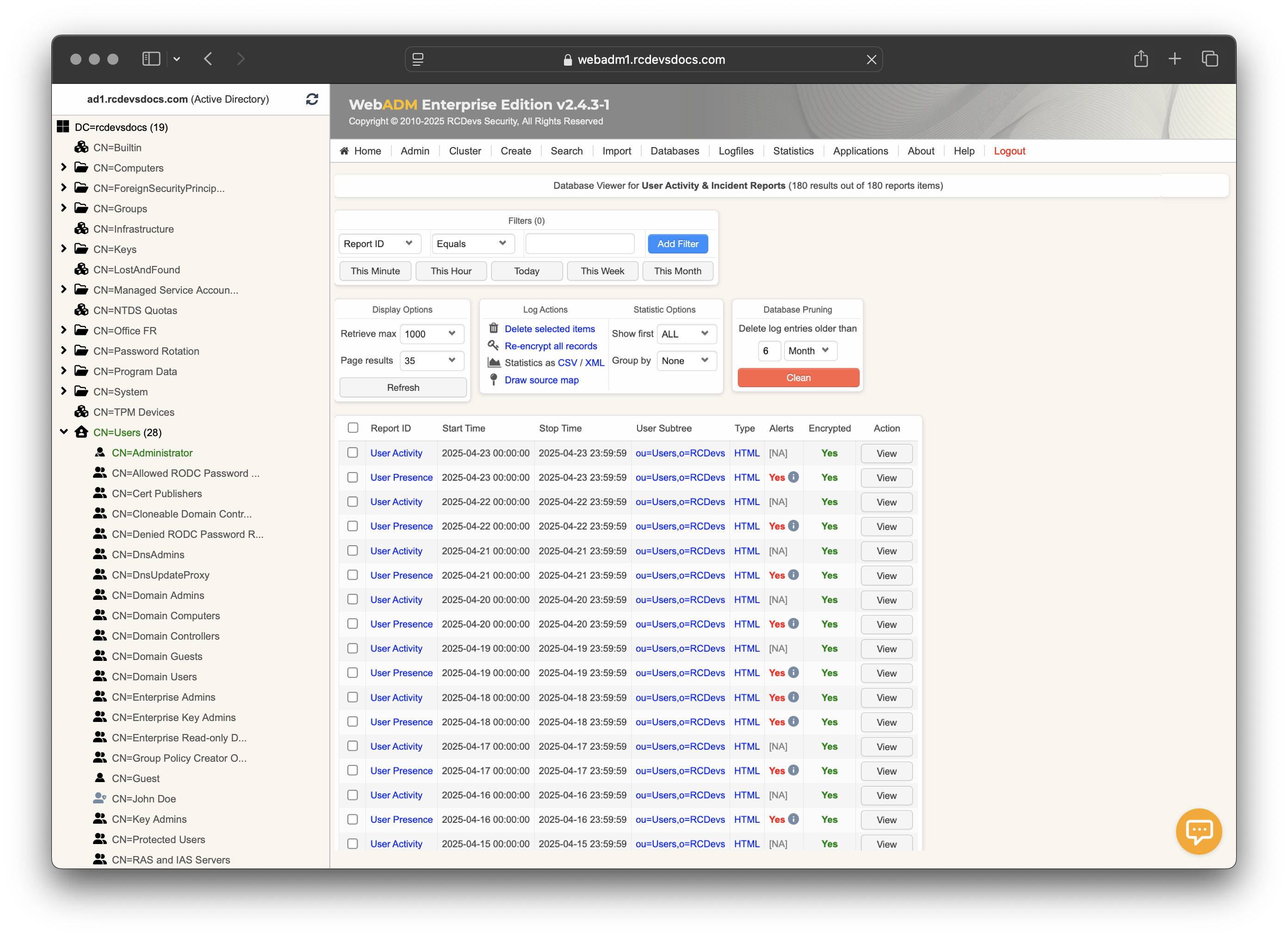Screen dimensions: 1288x937
Task: Click the chart icon beside Statistics as
Action: 494,362
